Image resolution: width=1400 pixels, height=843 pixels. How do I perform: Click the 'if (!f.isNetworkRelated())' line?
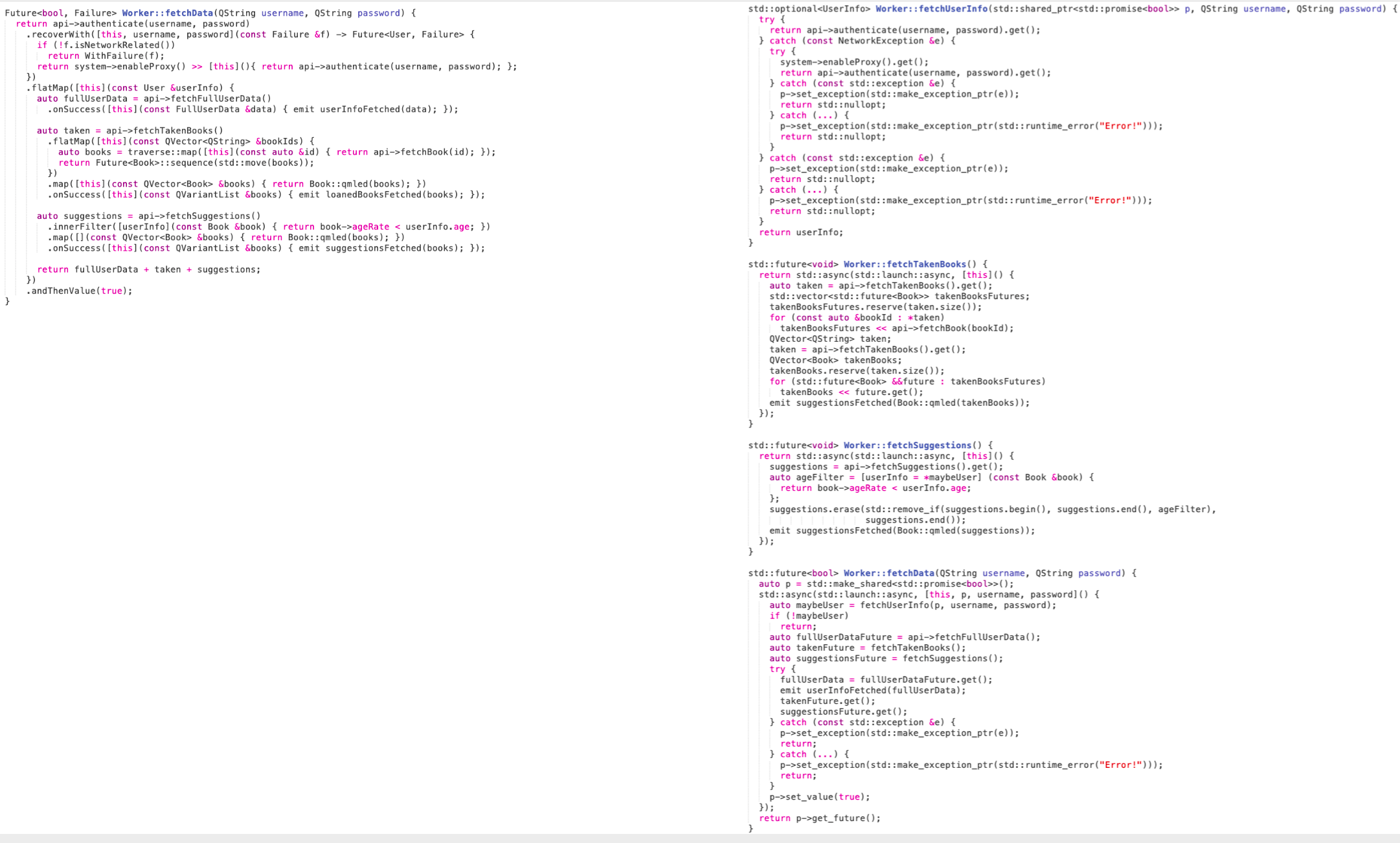(106, 45)
